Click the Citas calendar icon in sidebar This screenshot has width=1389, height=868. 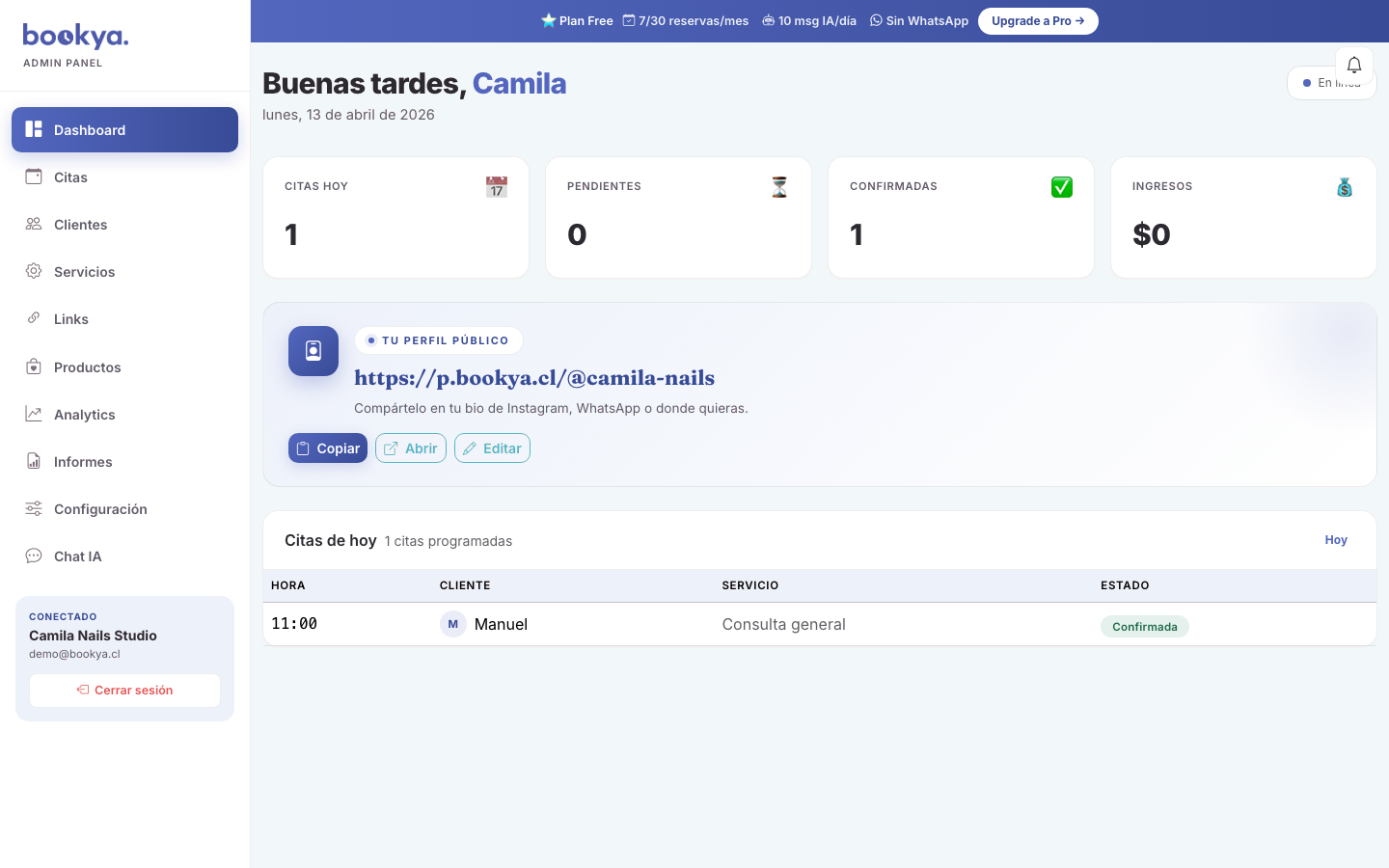point(34,176)
